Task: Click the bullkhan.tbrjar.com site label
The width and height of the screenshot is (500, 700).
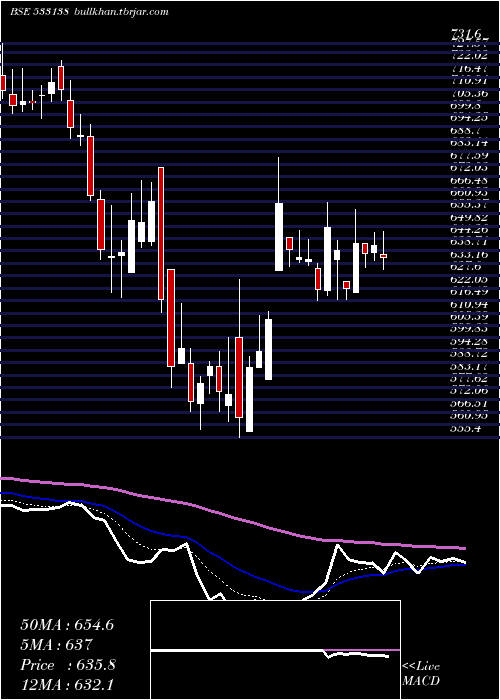Action: point(120,12)
